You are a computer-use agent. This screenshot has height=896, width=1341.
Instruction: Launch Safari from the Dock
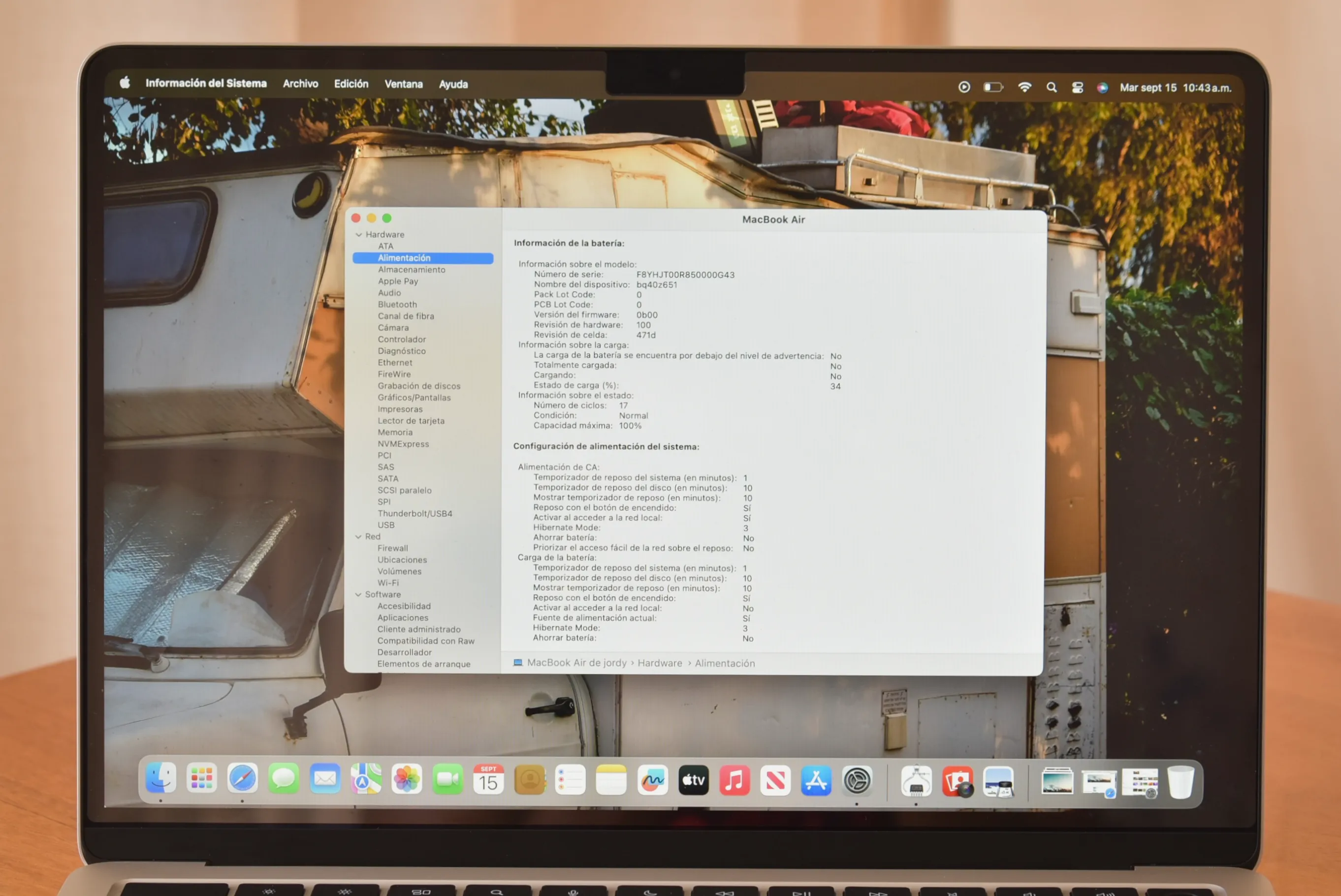pos(242,778)
